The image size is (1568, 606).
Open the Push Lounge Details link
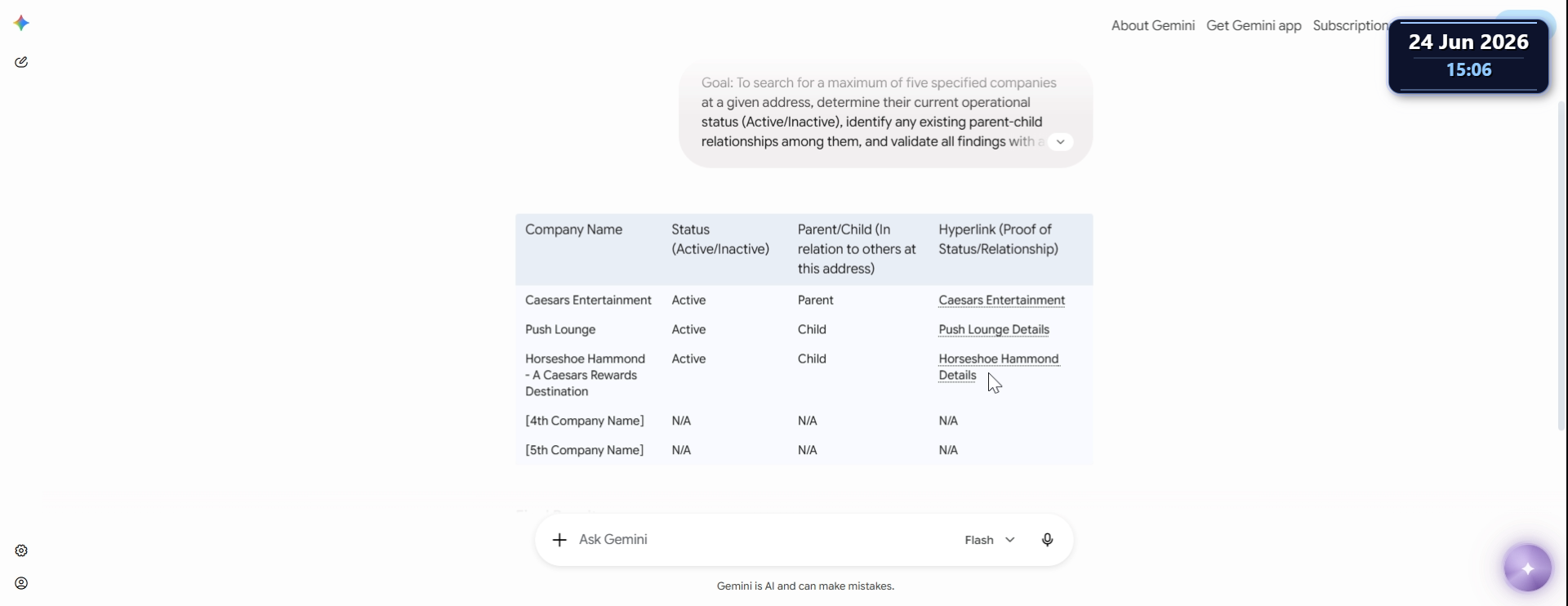994,330
